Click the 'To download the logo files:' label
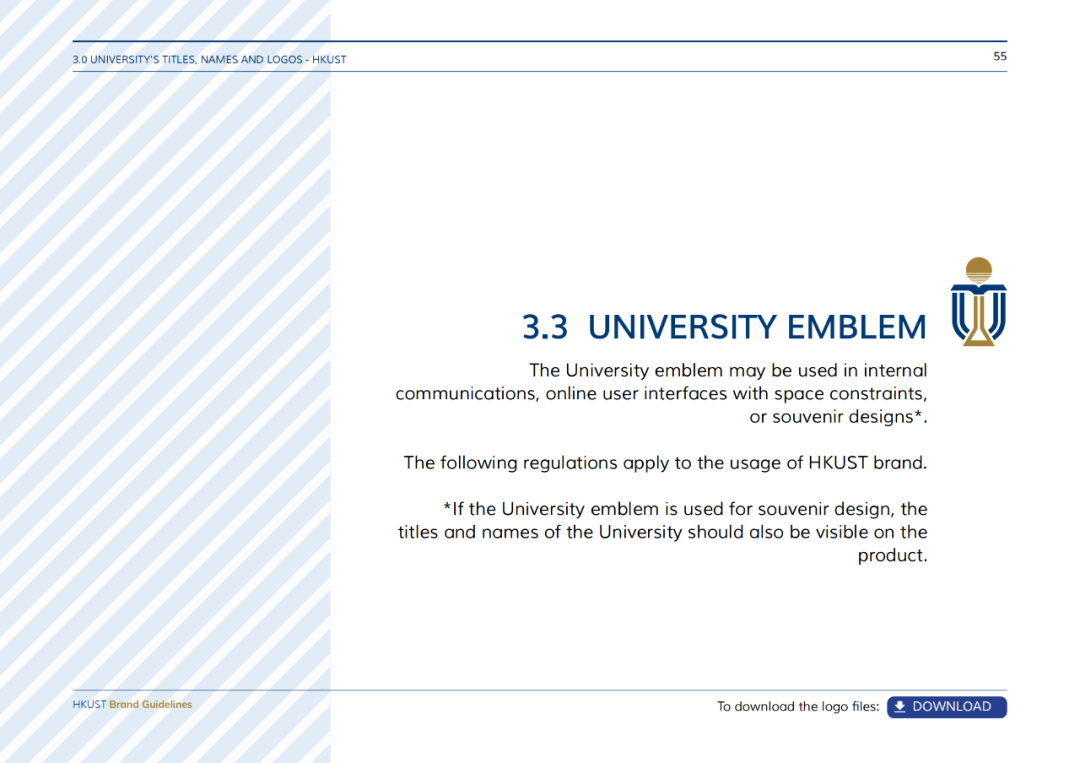Viewport: 1080px width, 763px height. coord(798,707)
